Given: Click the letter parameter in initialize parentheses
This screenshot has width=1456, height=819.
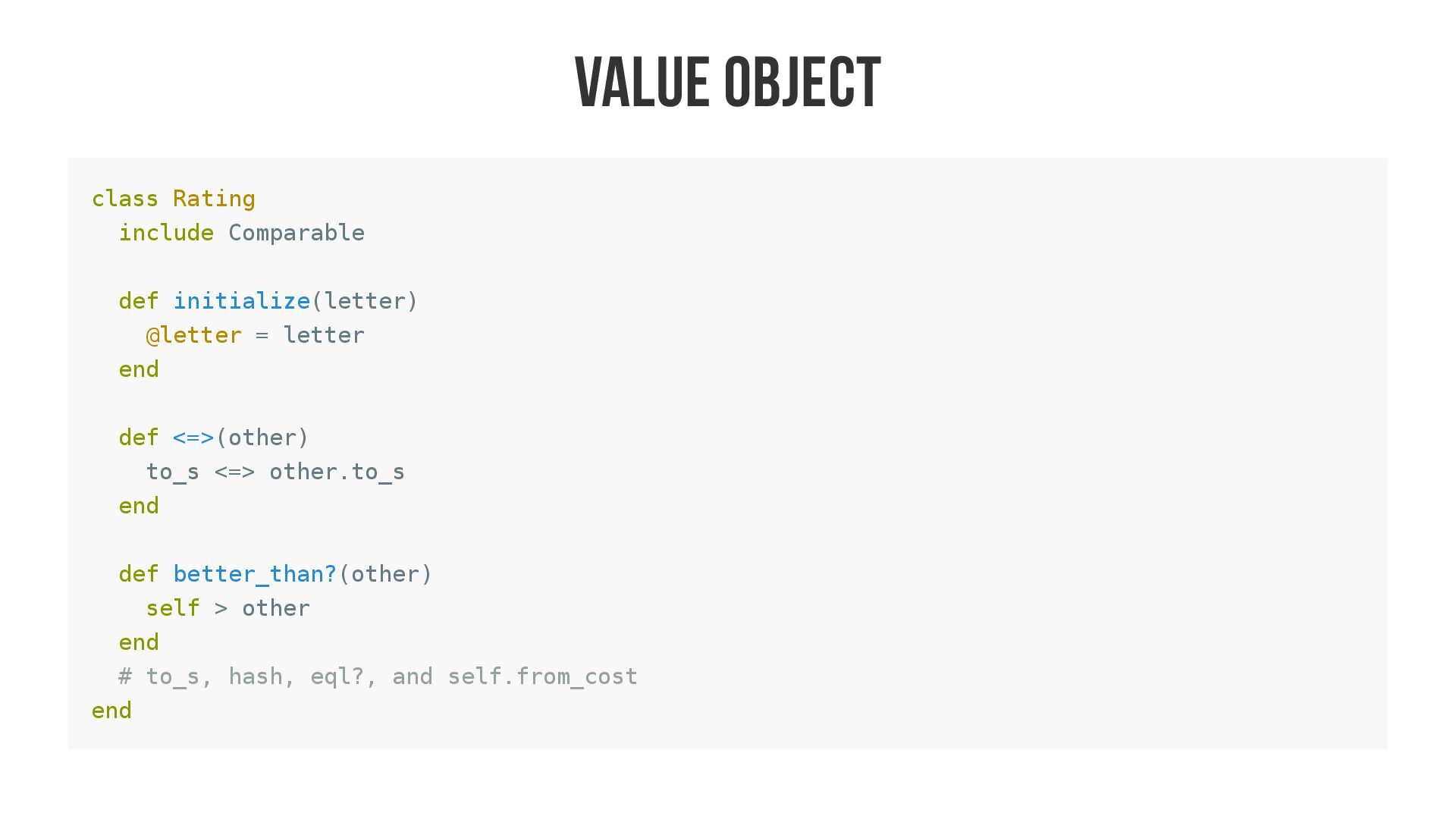Looking at the screenshot, I should 365,301.
